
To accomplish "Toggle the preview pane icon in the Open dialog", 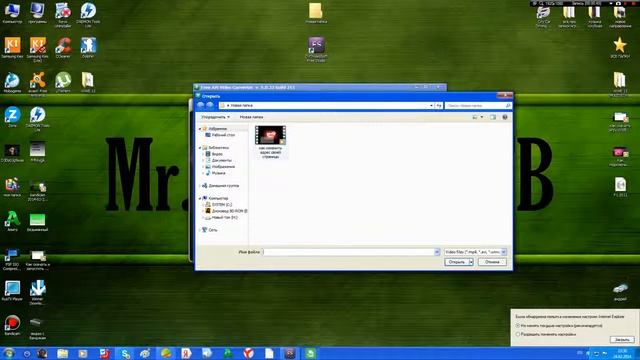I will 493,117.
